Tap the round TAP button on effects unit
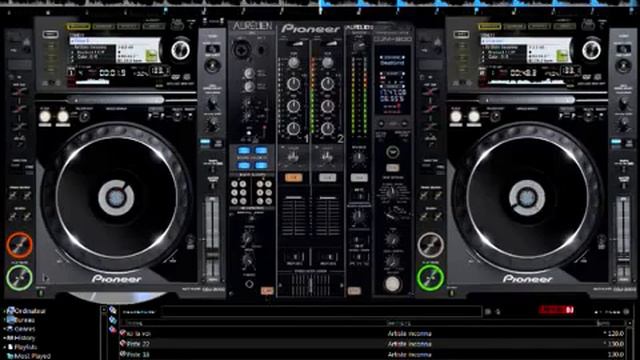The height and width of the screenshot is (360, 640). [x=392, y=152]
